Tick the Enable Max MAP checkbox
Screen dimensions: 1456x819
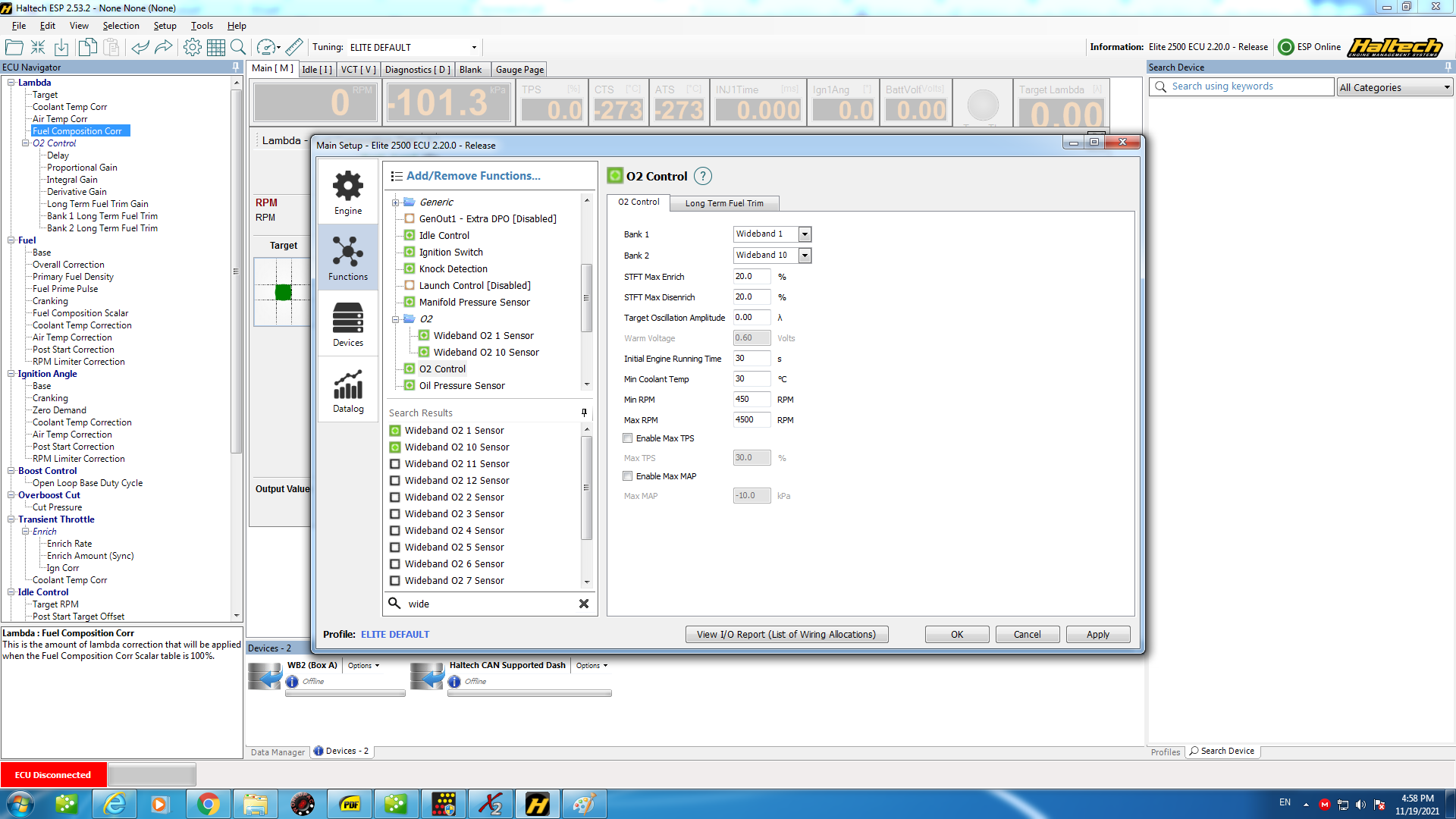[627, 476]
